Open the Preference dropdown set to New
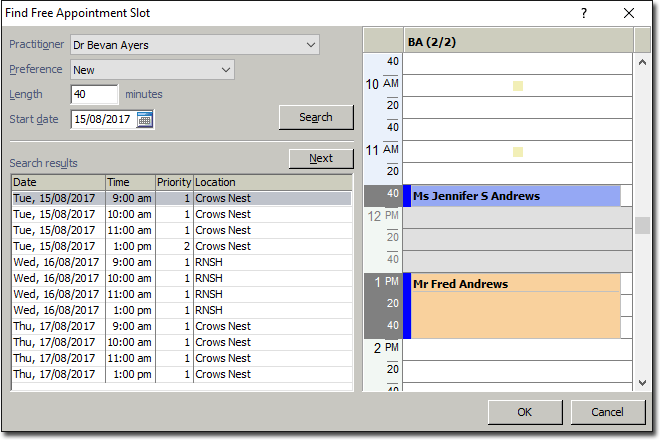 coord(152,69)
